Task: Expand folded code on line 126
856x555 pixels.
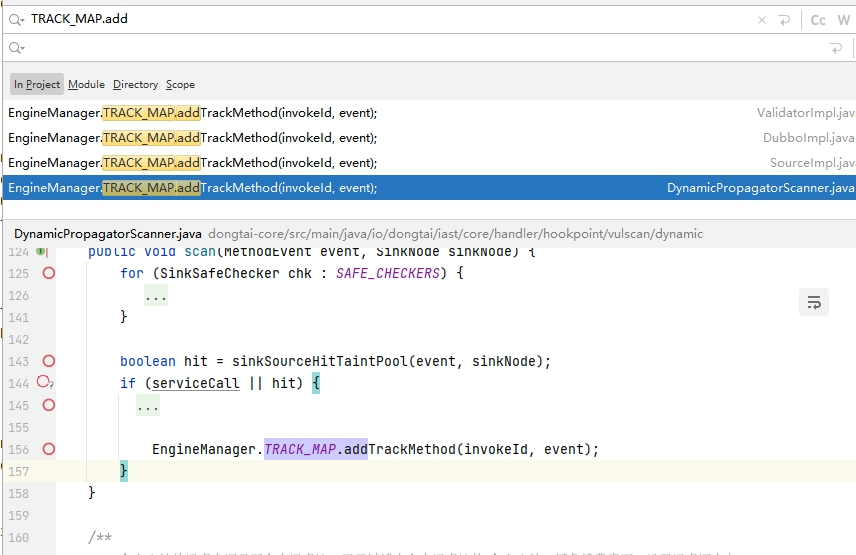Action: [x=155, y=296]
